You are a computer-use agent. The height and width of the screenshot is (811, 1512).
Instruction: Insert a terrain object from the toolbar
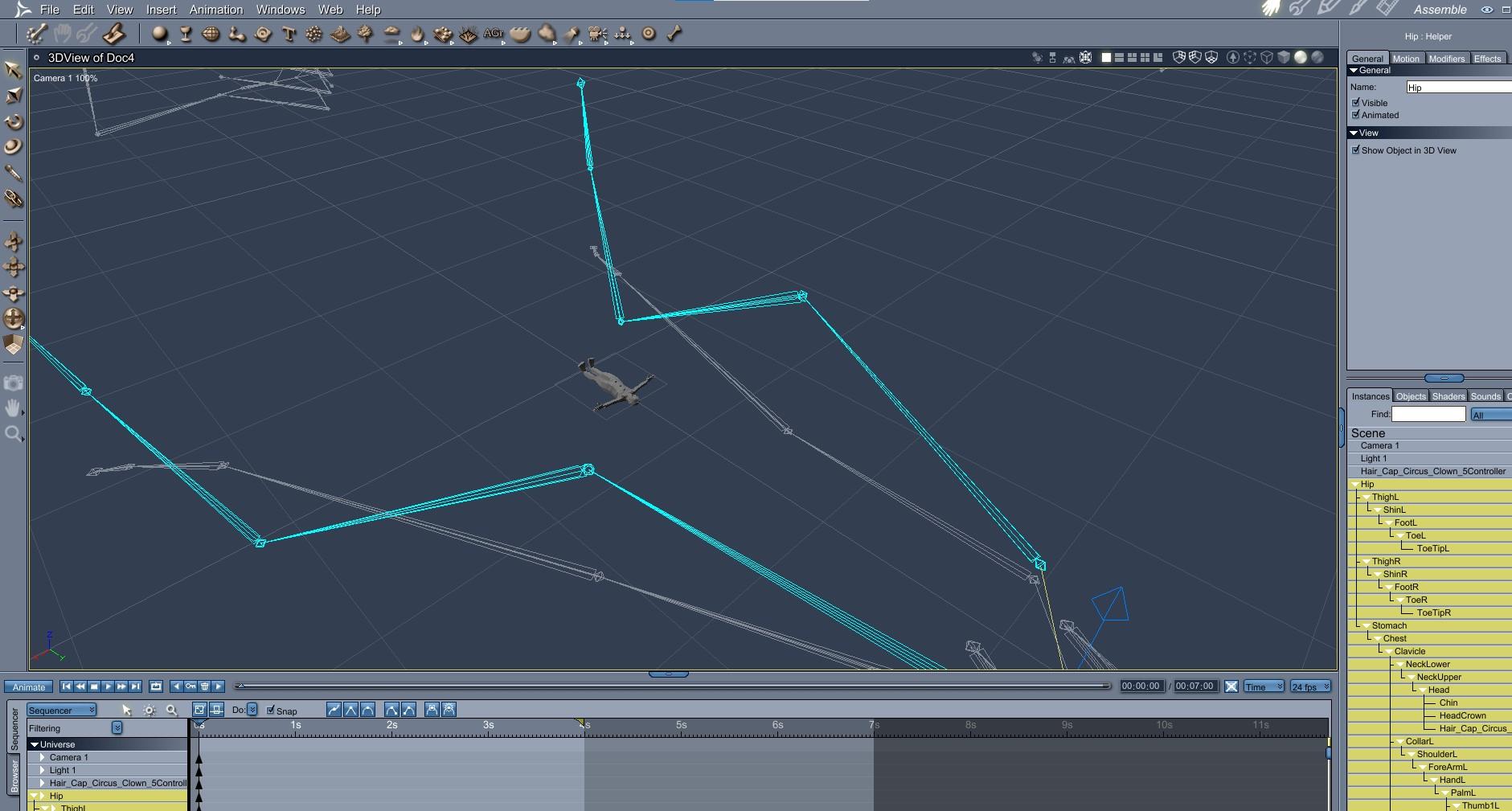[340, 34]
